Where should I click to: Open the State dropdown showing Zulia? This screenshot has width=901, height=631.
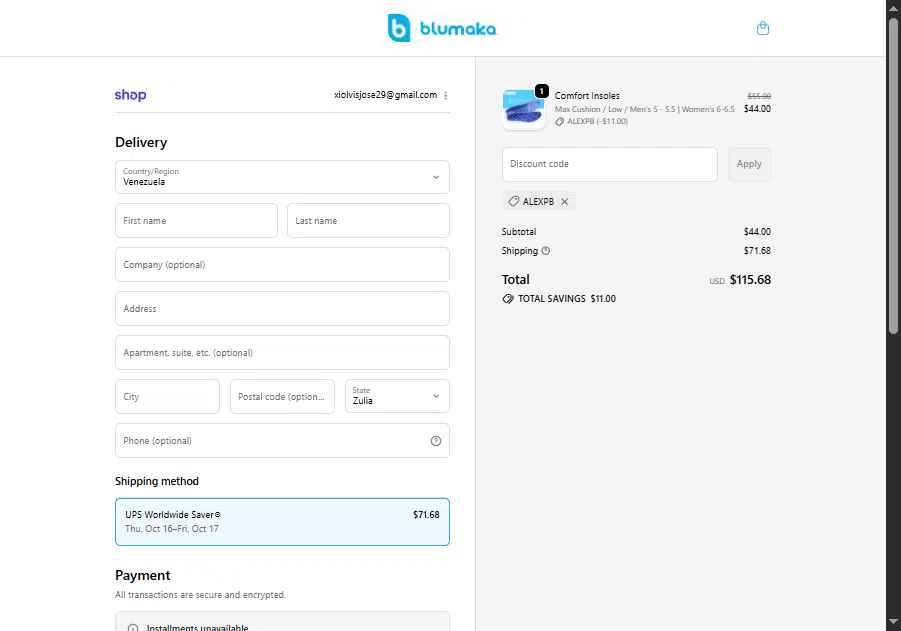397,396
